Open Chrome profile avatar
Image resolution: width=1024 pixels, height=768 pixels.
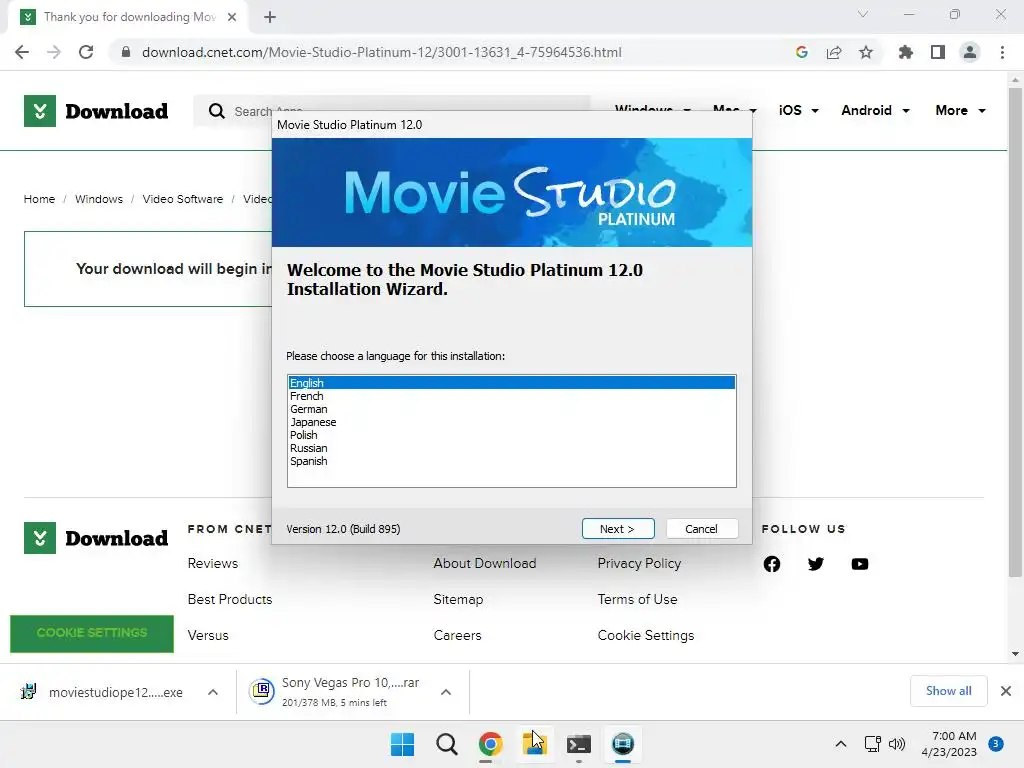pyautogui.click(x=970, y=52)
